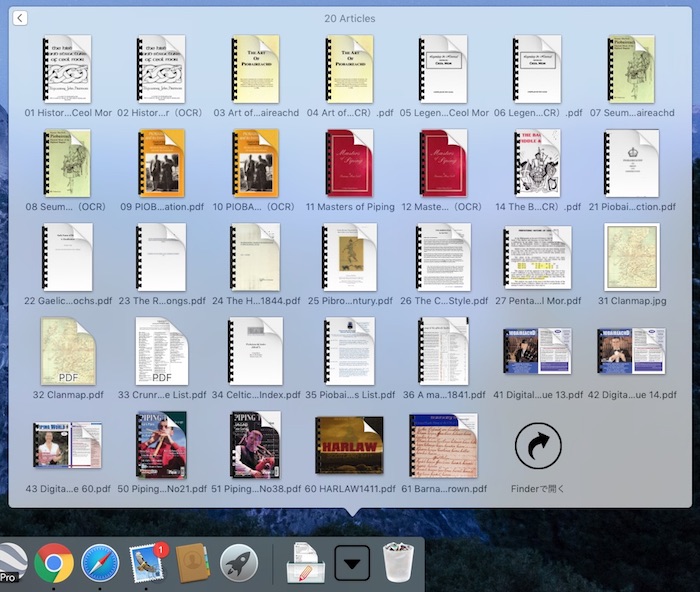Open 43 Digita...e 60.pdf magazine
Image resolution: width=700 pixels, height=592 pixels.
click(67, 445)
